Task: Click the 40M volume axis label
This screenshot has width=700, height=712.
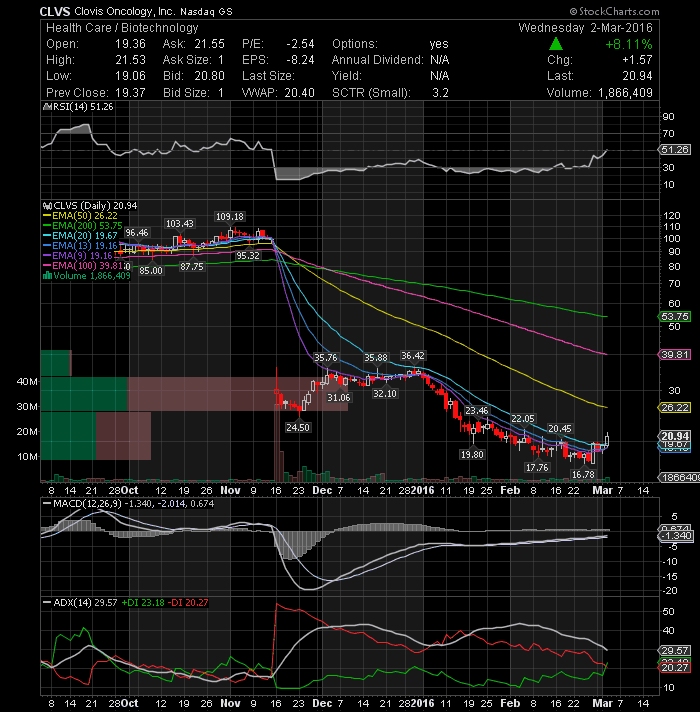Action: [x=27, y=381]
